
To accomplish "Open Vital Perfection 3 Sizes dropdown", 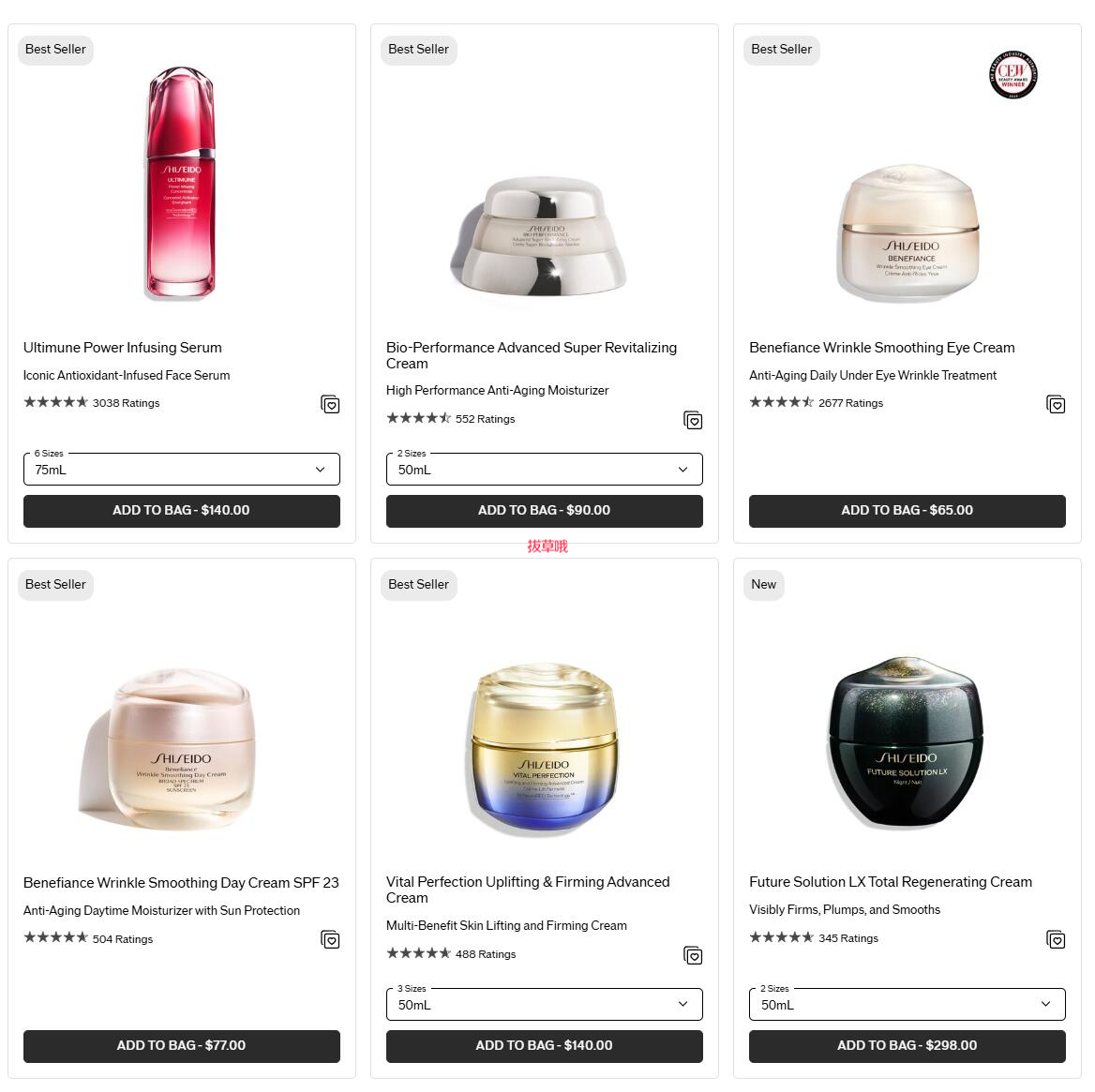I will [544, 1004].
